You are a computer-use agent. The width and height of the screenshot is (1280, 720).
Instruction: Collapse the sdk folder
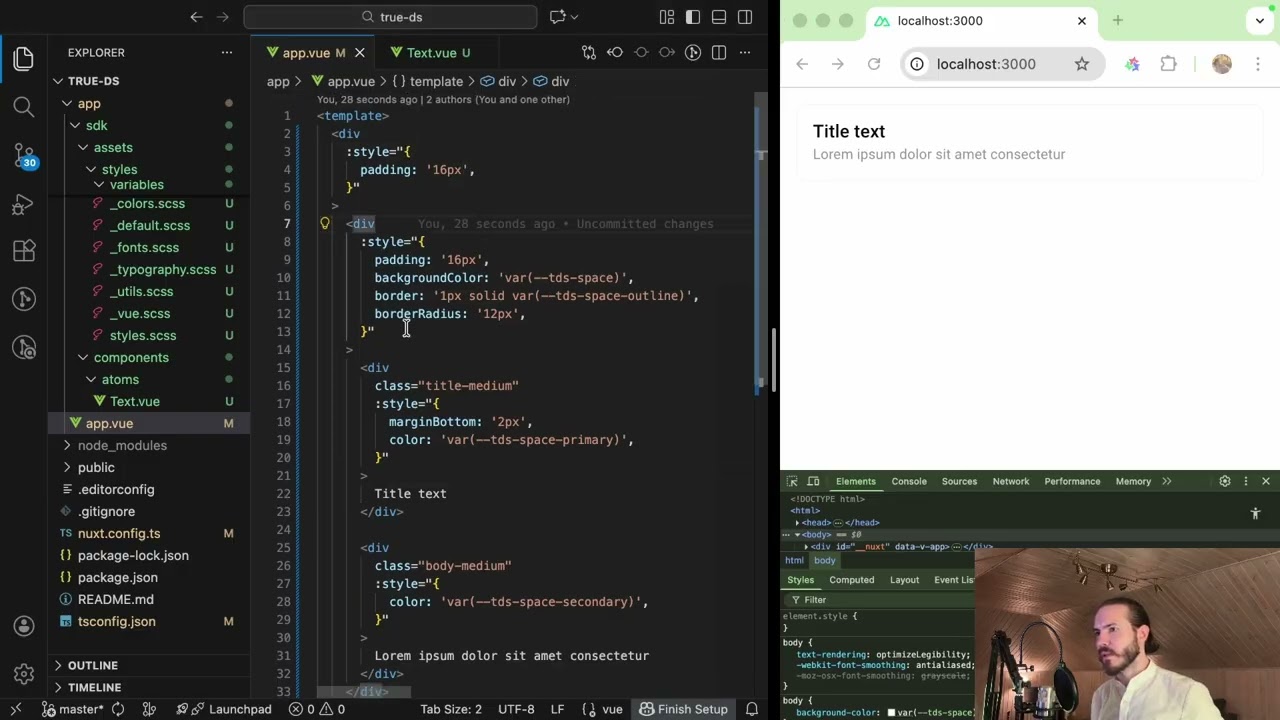point(75,125)
